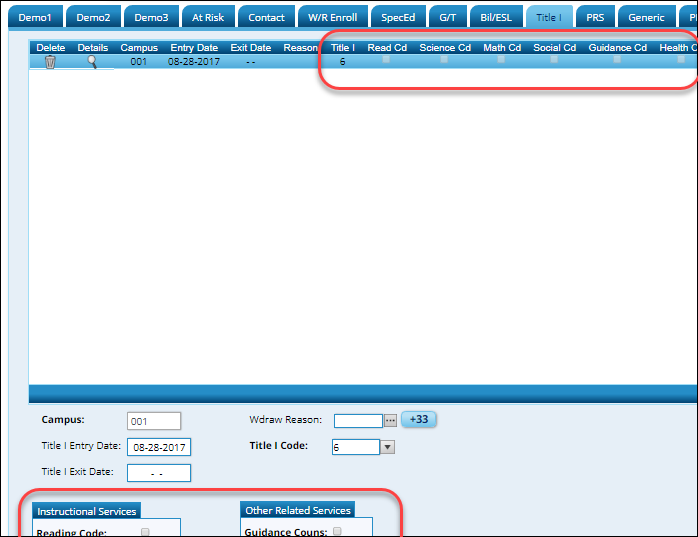The height and width of the screenshot is (537, 698).
Task: Click the Title I Exit Date field
Action: 158,473
